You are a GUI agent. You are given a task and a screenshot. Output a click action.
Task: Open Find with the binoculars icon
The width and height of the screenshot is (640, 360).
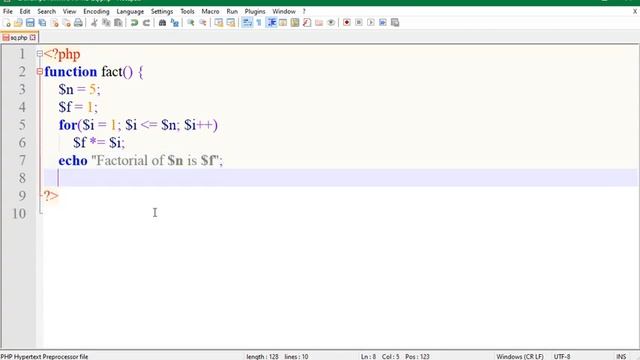[x=162, y=23]
